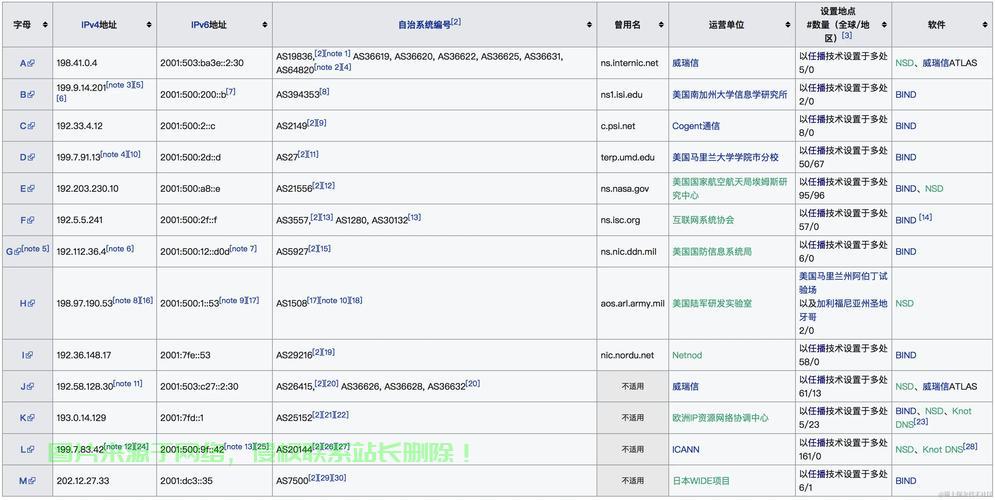The height and width of the screenshot is (500, 995).
Task: Select former name terp.umd.edu
Action: pos(626,157)
